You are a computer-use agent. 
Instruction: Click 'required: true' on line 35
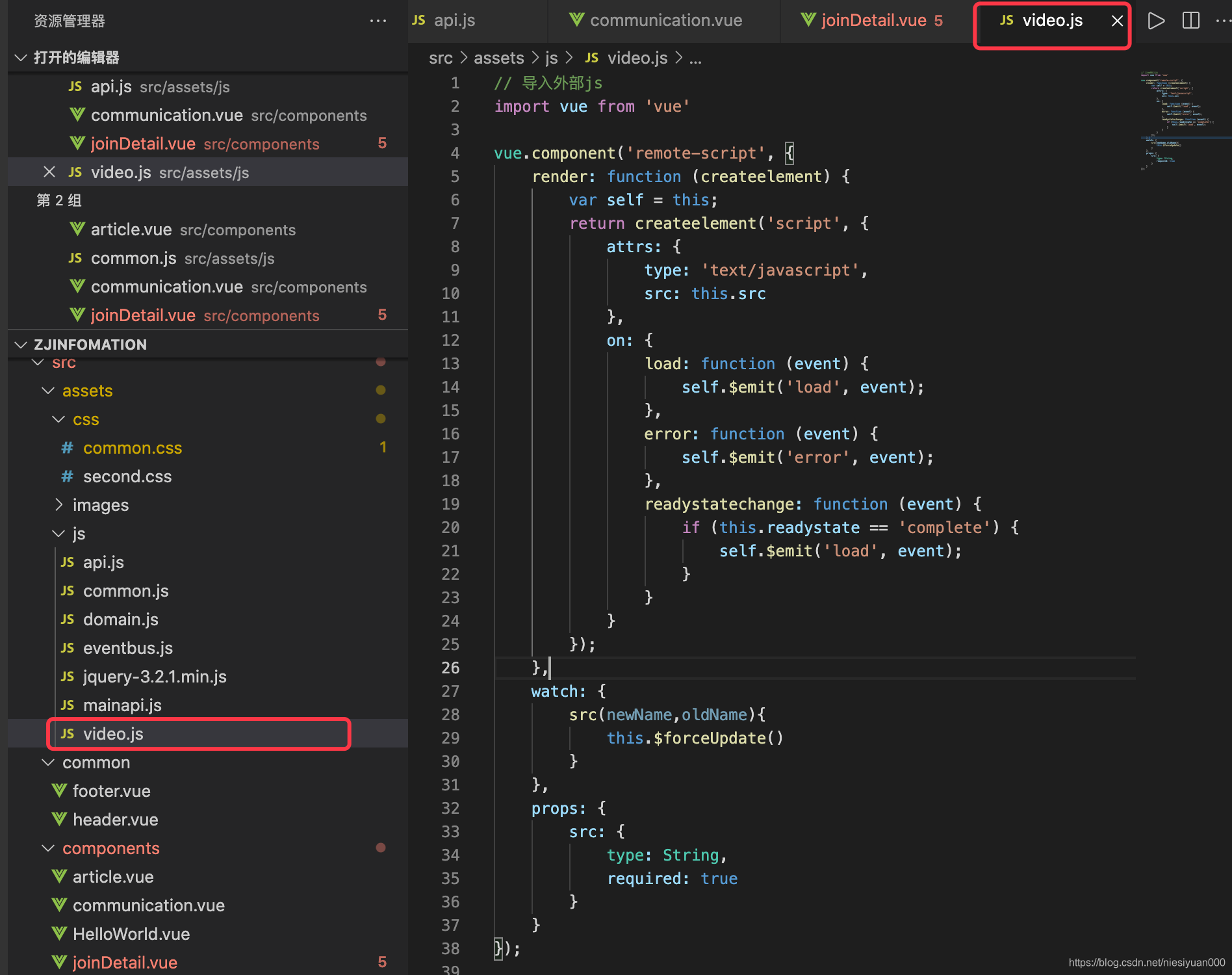tap(672, 879)
